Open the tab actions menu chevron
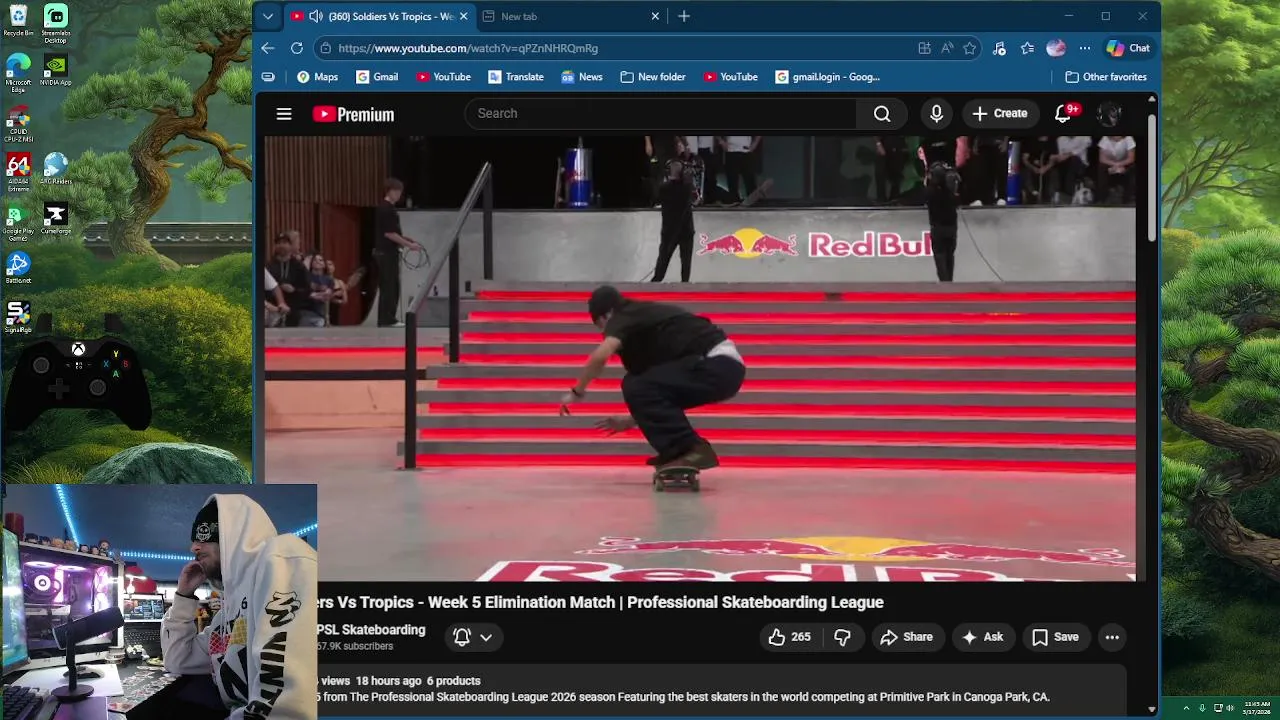 pyautogui.click(x=268, y=16)
